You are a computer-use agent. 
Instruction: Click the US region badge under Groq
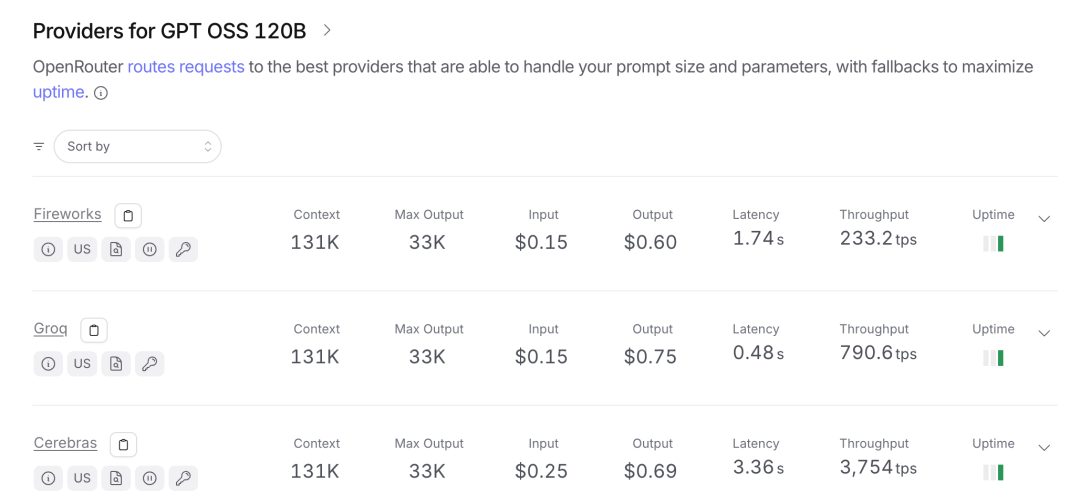[x=82, y=364]
